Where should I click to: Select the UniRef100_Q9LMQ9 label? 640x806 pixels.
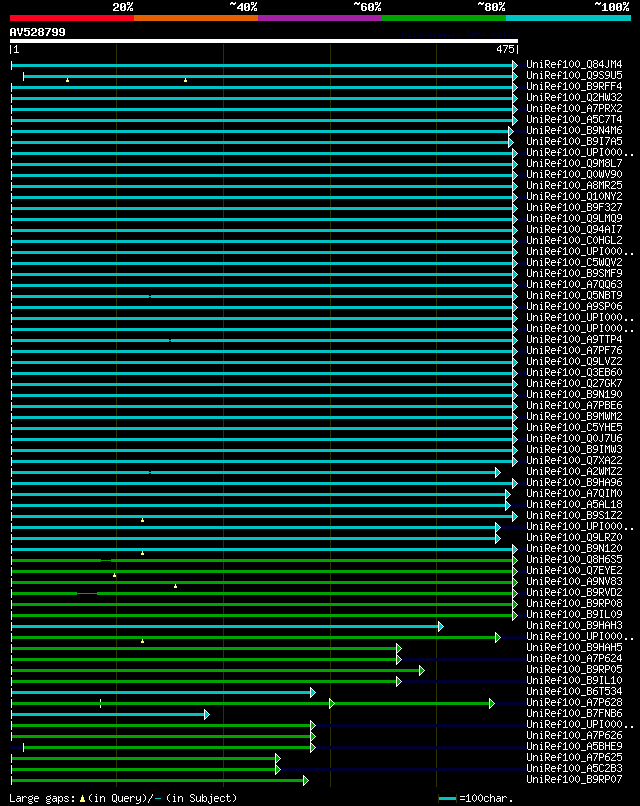(x=574, y=218)
